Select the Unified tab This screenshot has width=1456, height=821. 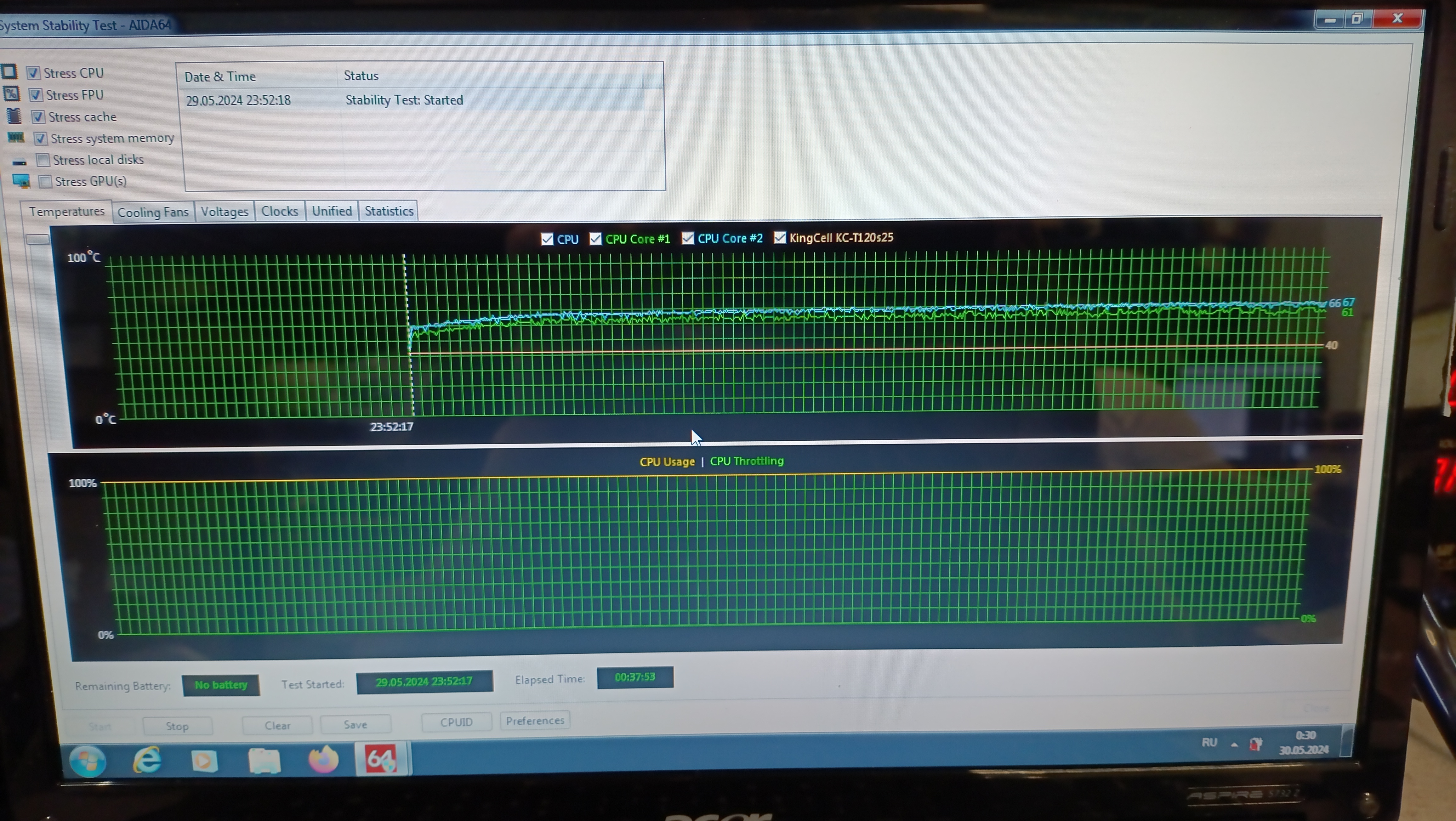coord(332,211)
